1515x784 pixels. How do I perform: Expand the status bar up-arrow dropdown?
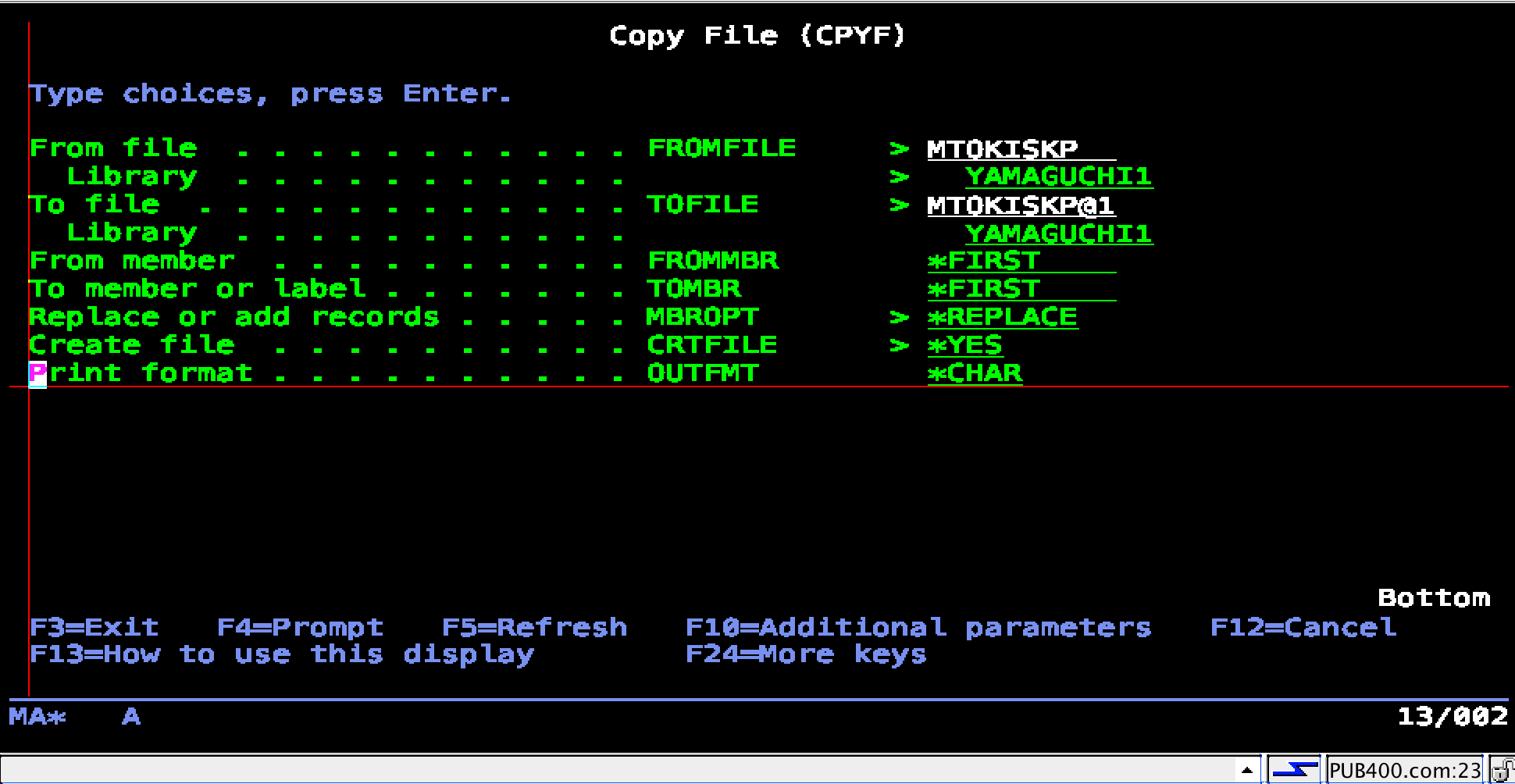click(x=1246, y=771)
